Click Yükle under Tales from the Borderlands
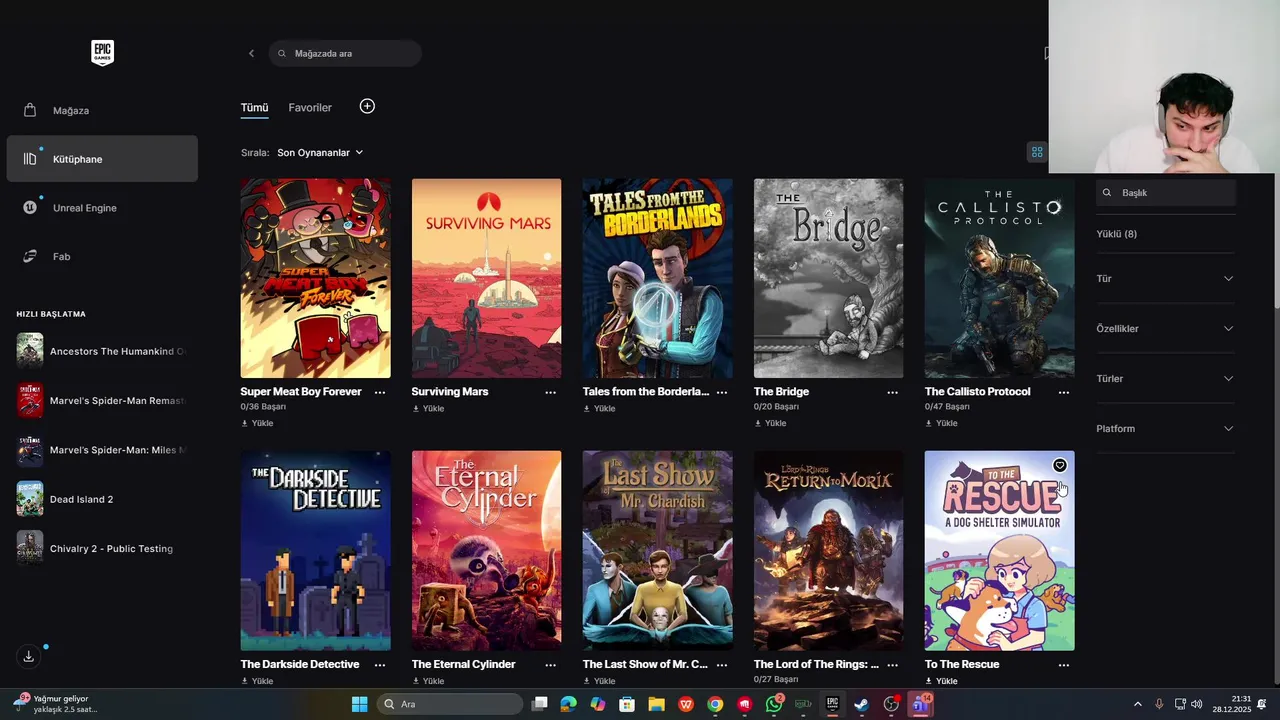 click(599, 409)
